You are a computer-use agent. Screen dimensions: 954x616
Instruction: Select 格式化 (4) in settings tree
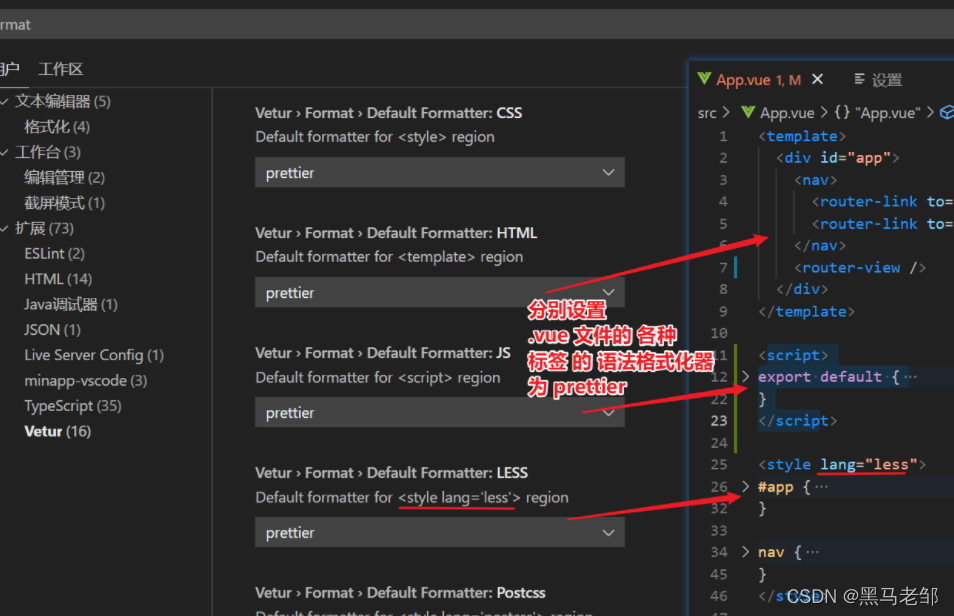57,127
